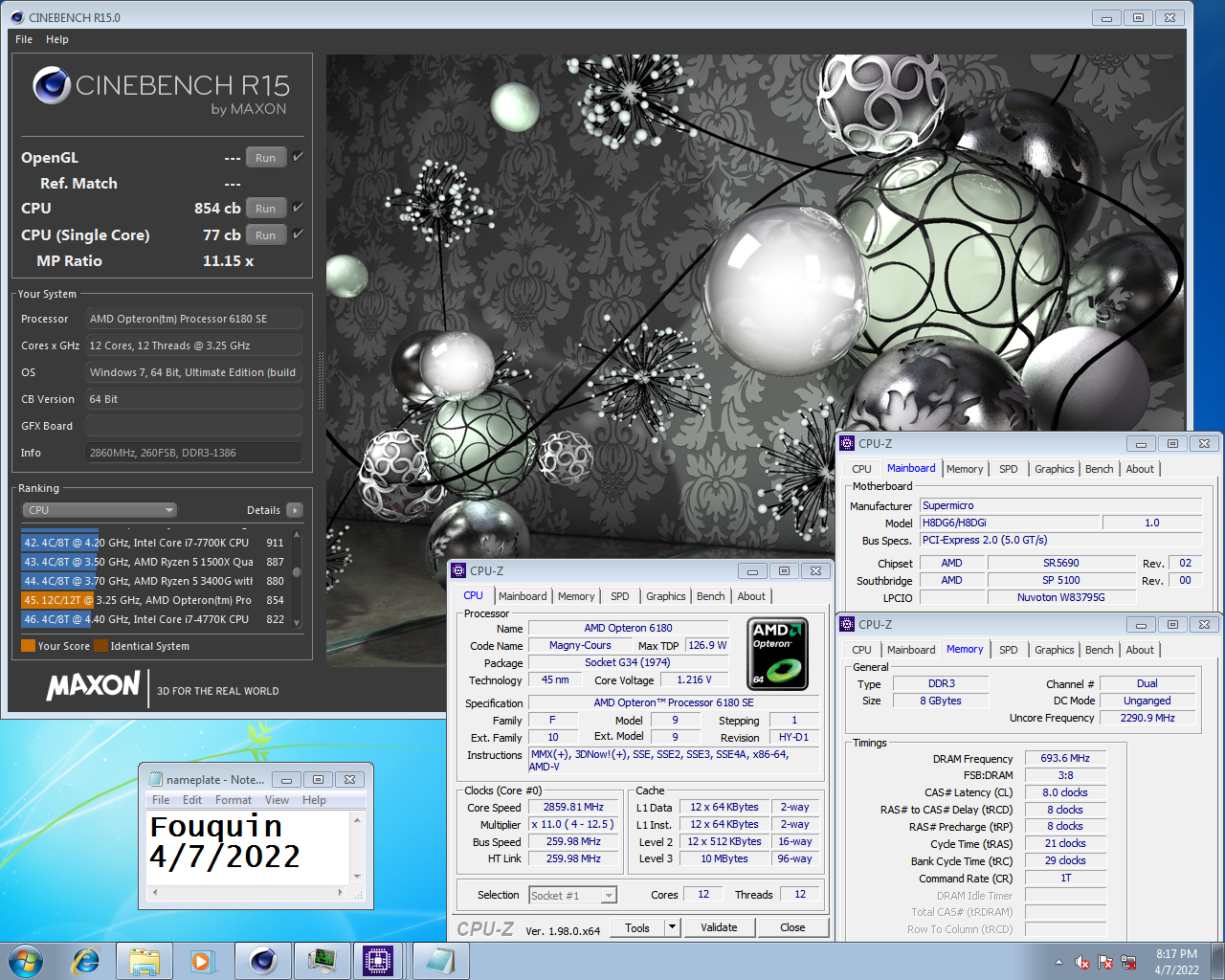Open Memory tab in front CPU-Z window

pyautogui.click(x=576, y=596)
